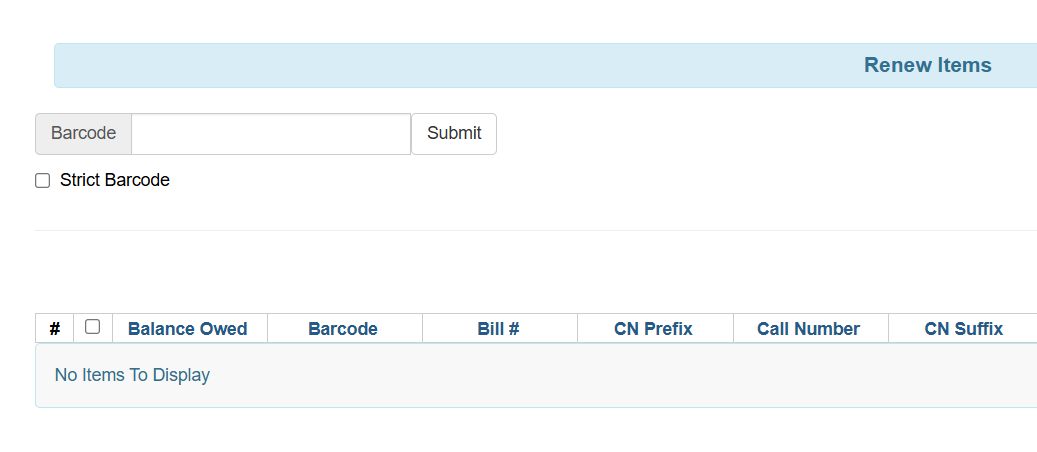This screenshot has width=1037, height=452.
Task: Click the Barcode text input field
Action: (x=270, y=134)
